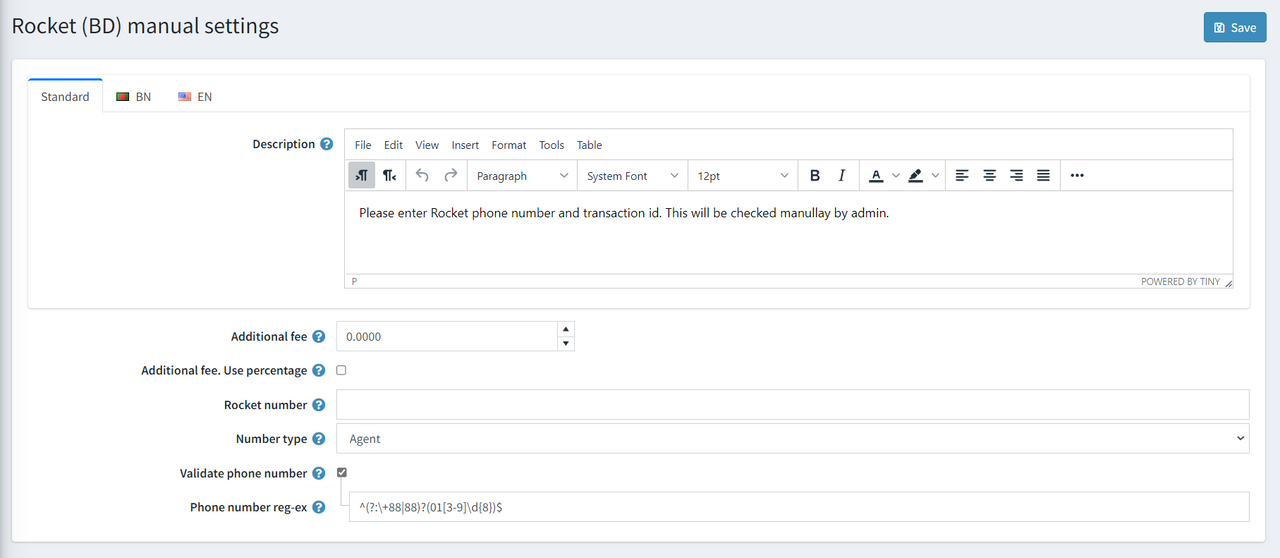
Task: Click the Phone number reg-ex field
Action: [x=798, y=507]
